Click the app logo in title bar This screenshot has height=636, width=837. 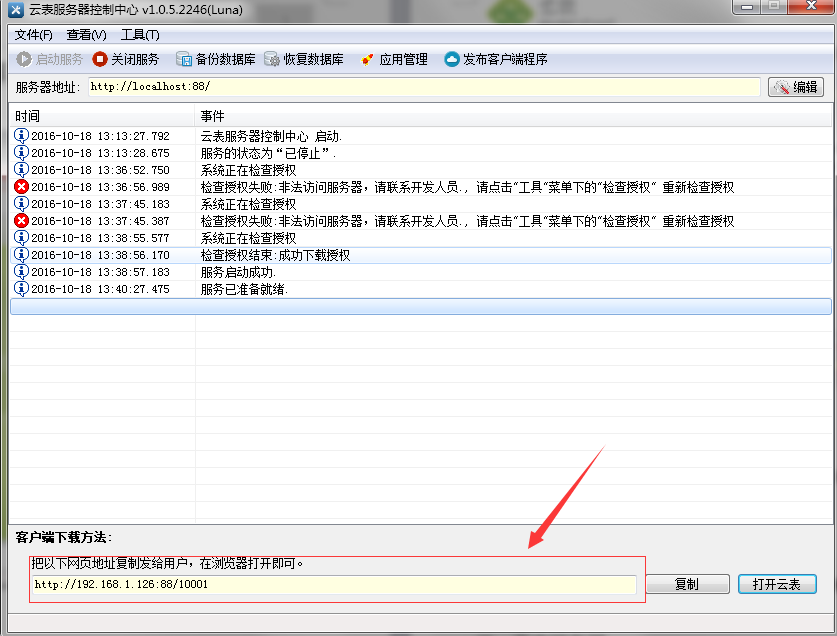tap(16, 10)
